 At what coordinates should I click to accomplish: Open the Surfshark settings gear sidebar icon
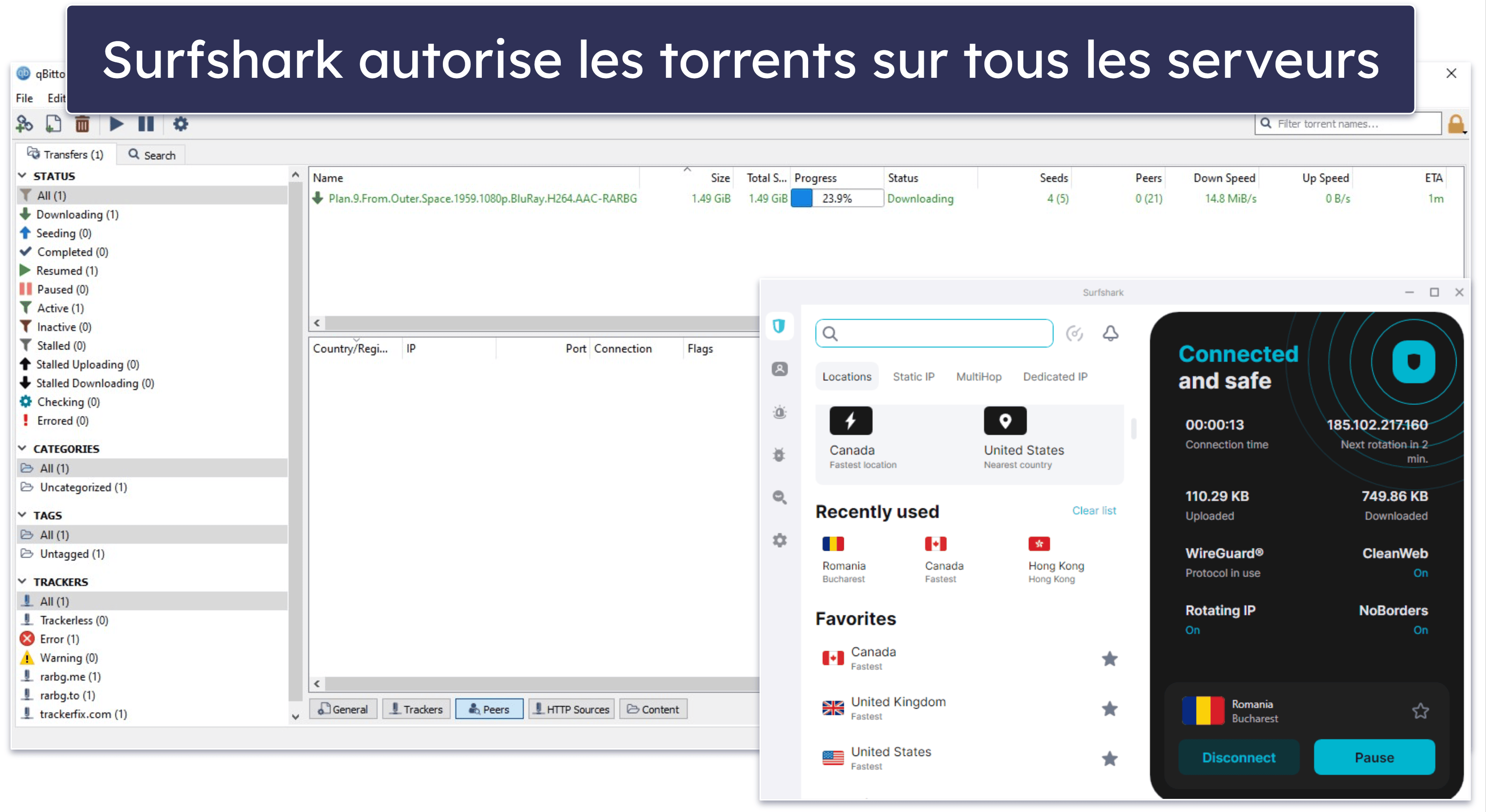tap(779, 540)
